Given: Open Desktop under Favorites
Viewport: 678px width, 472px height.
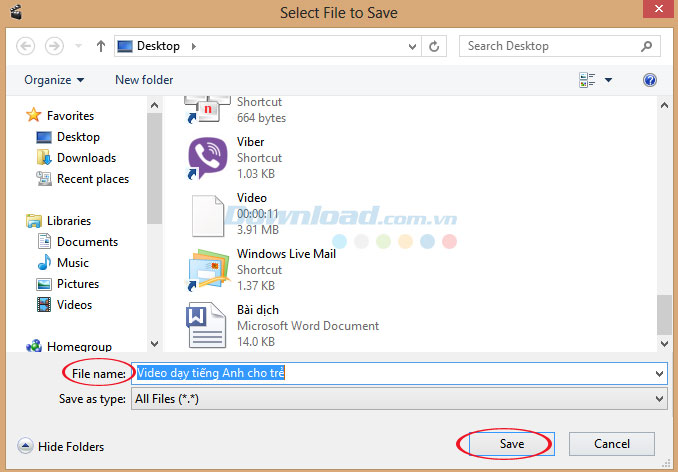Looking at the screenshot, I should click(x=78, y=137).
